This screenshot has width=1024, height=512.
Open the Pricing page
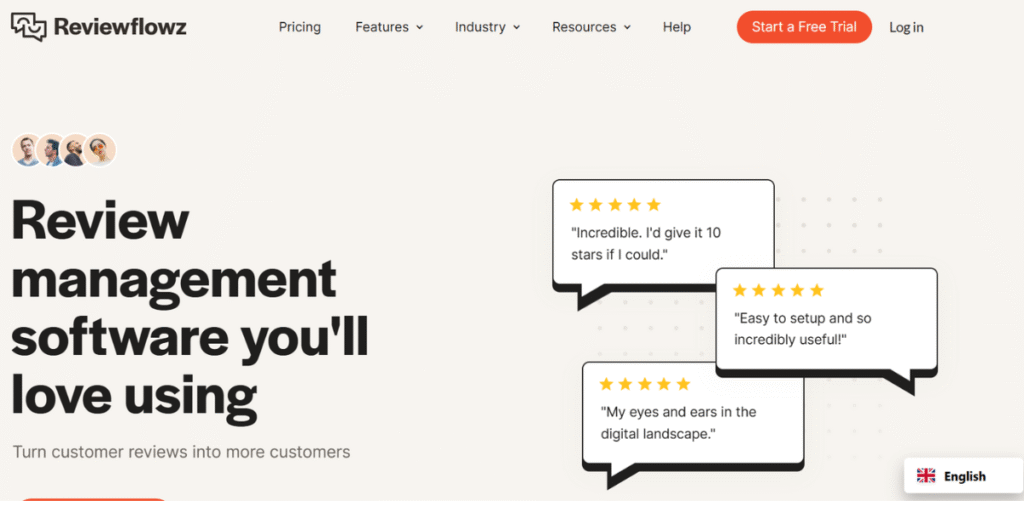pyautogui.click(x=300, y=27)
